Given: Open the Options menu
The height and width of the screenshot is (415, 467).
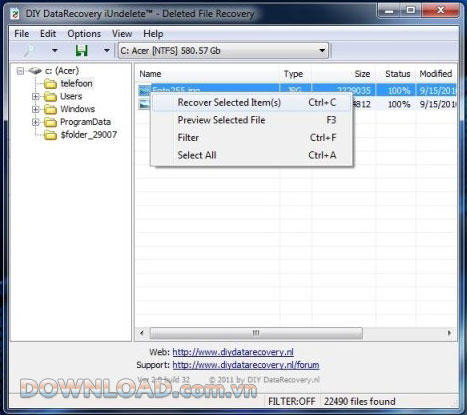Looking at the screenshot, I should click(x=84, y=34).
